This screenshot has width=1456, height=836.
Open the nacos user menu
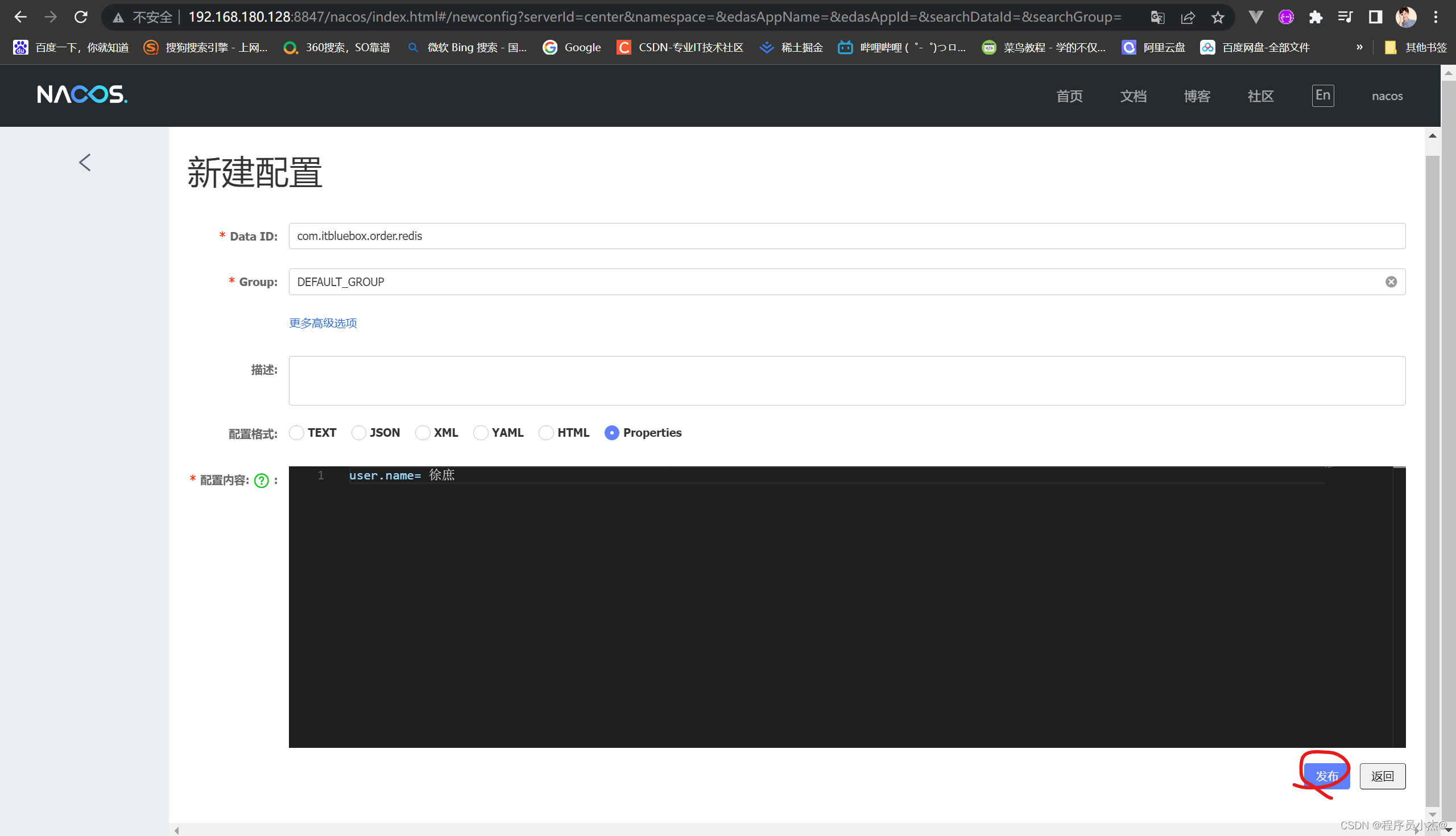click(x=1387, y=96)
